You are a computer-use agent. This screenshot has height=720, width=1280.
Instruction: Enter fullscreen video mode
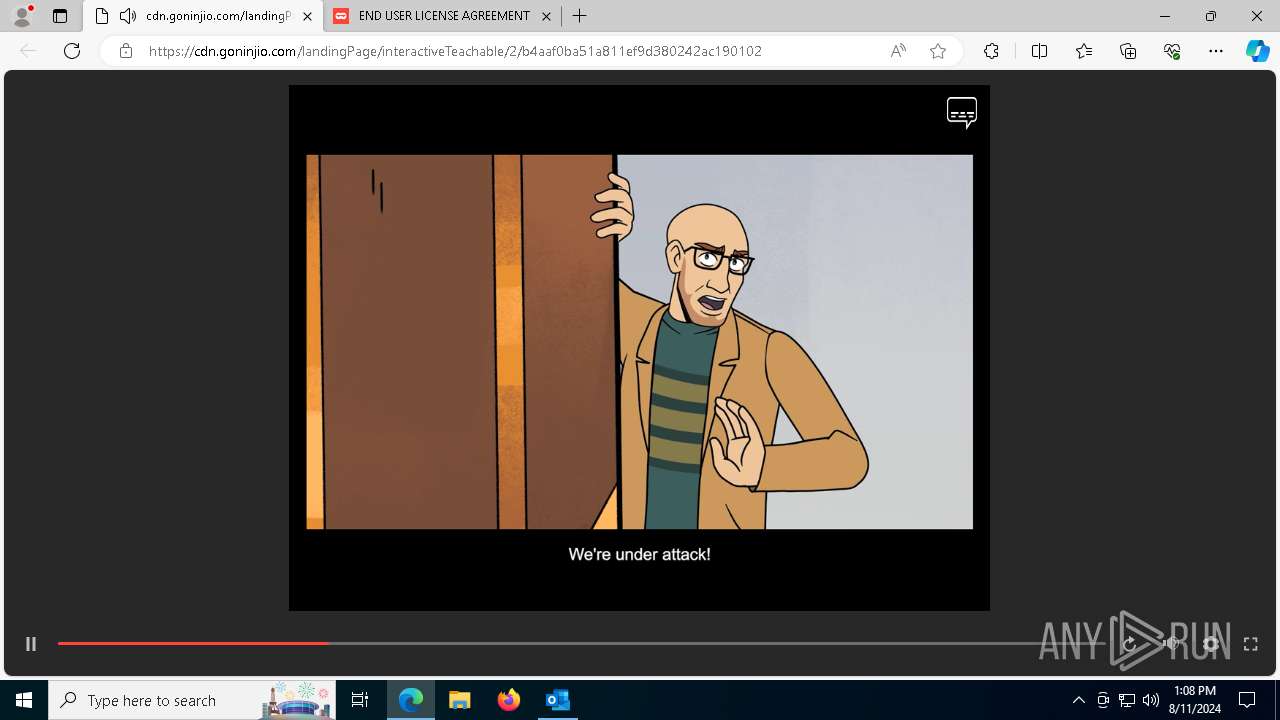tap(1250, 644)
